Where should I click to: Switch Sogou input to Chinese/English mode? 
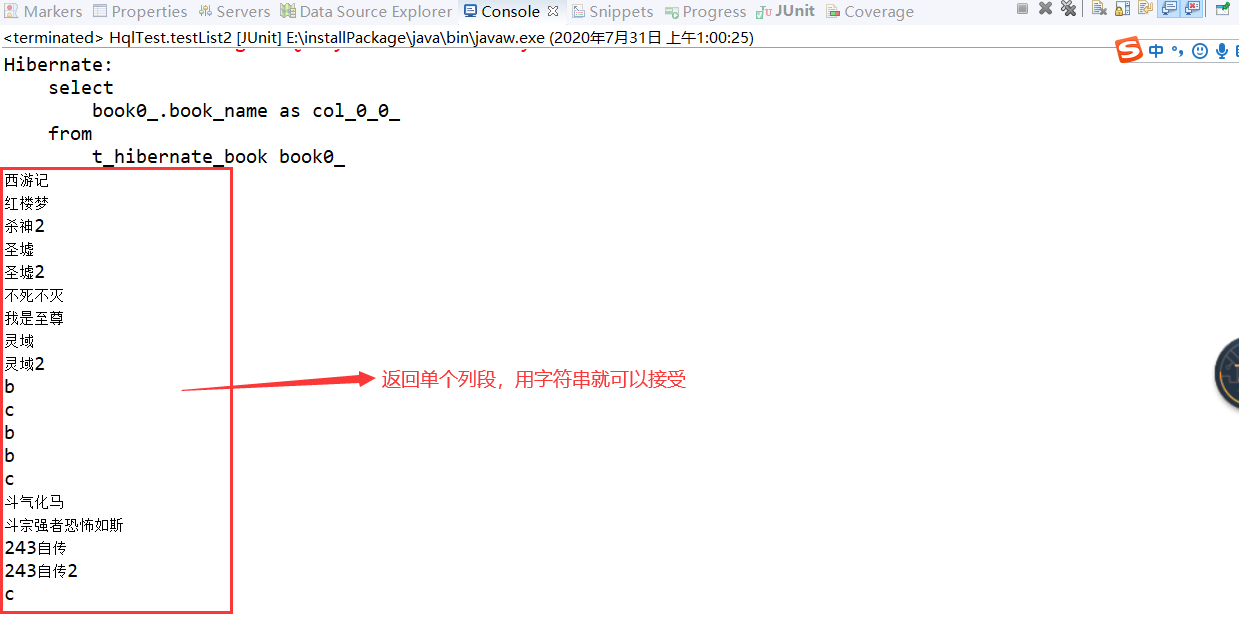coord(1156,50)
